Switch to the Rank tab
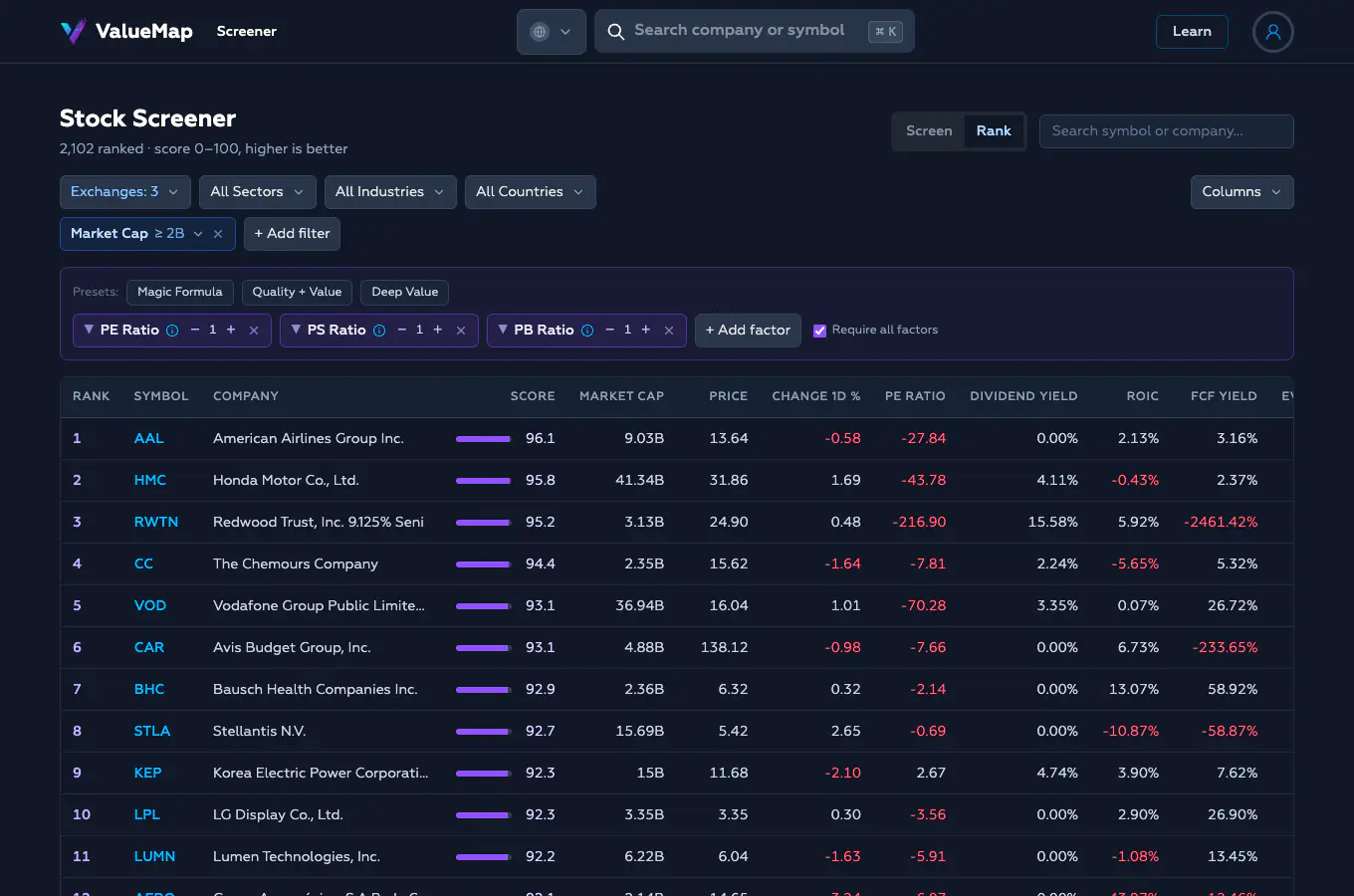 (x=994, y=131)
